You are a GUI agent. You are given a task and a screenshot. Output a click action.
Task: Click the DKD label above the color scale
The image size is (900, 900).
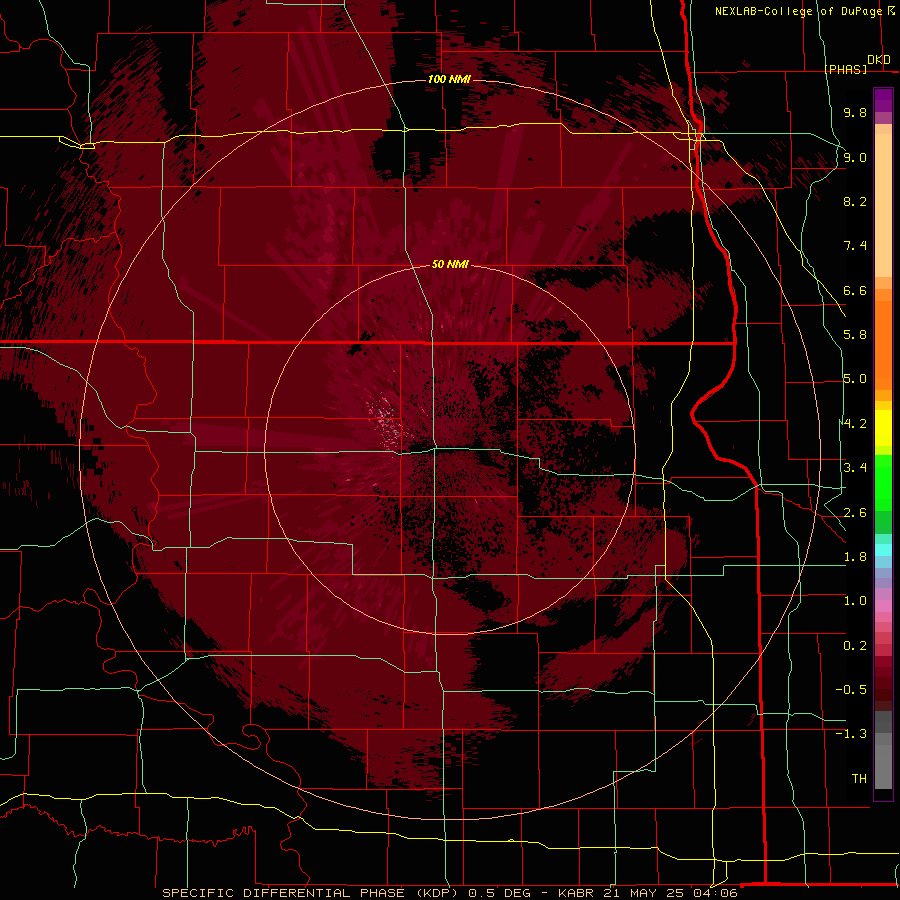point(879,60)
